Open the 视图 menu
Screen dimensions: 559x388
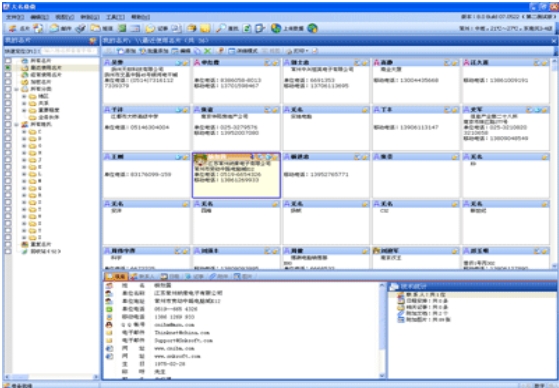[65, 17]
